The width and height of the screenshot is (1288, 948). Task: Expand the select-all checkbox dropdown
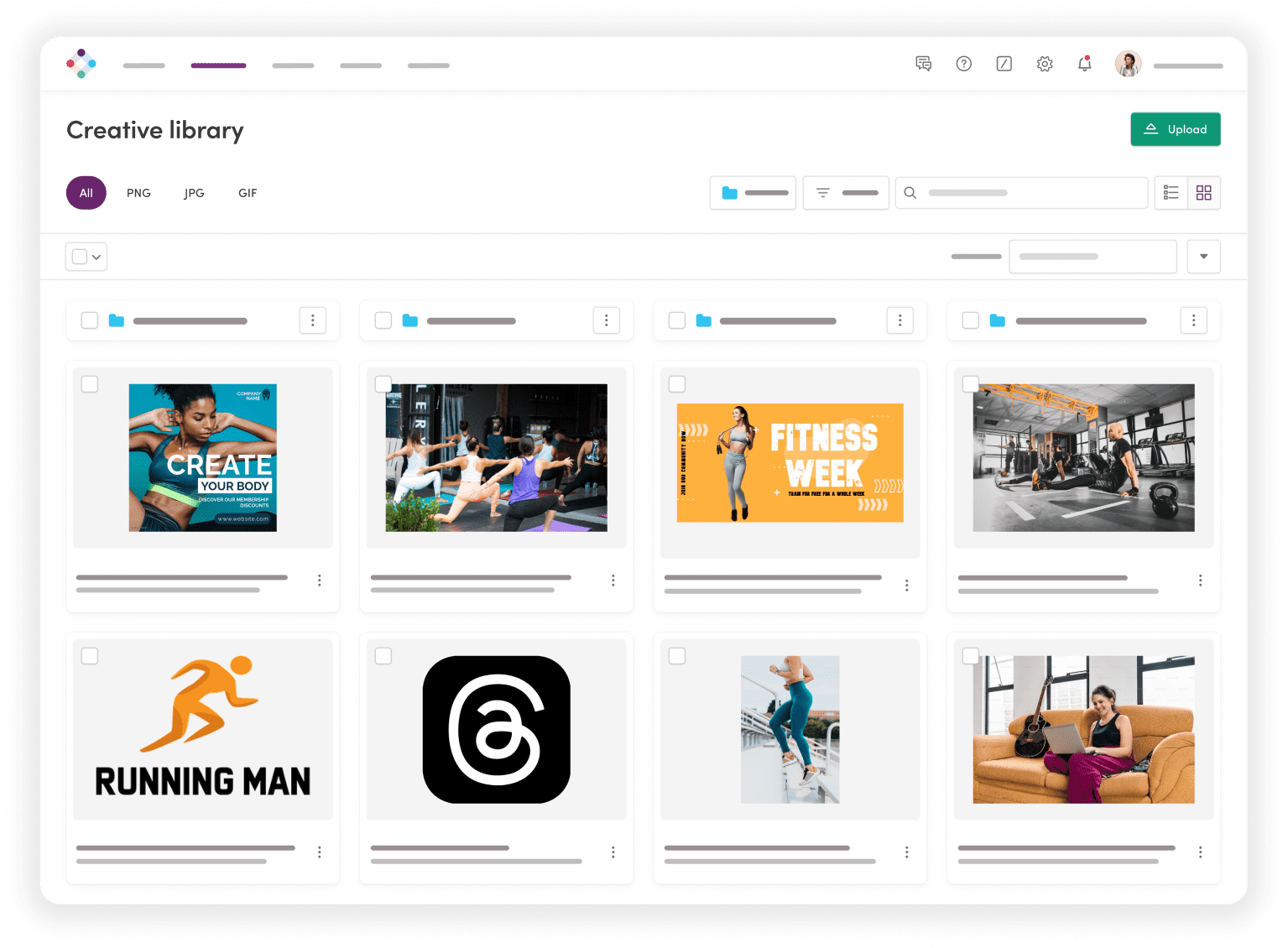coord(96,257)
